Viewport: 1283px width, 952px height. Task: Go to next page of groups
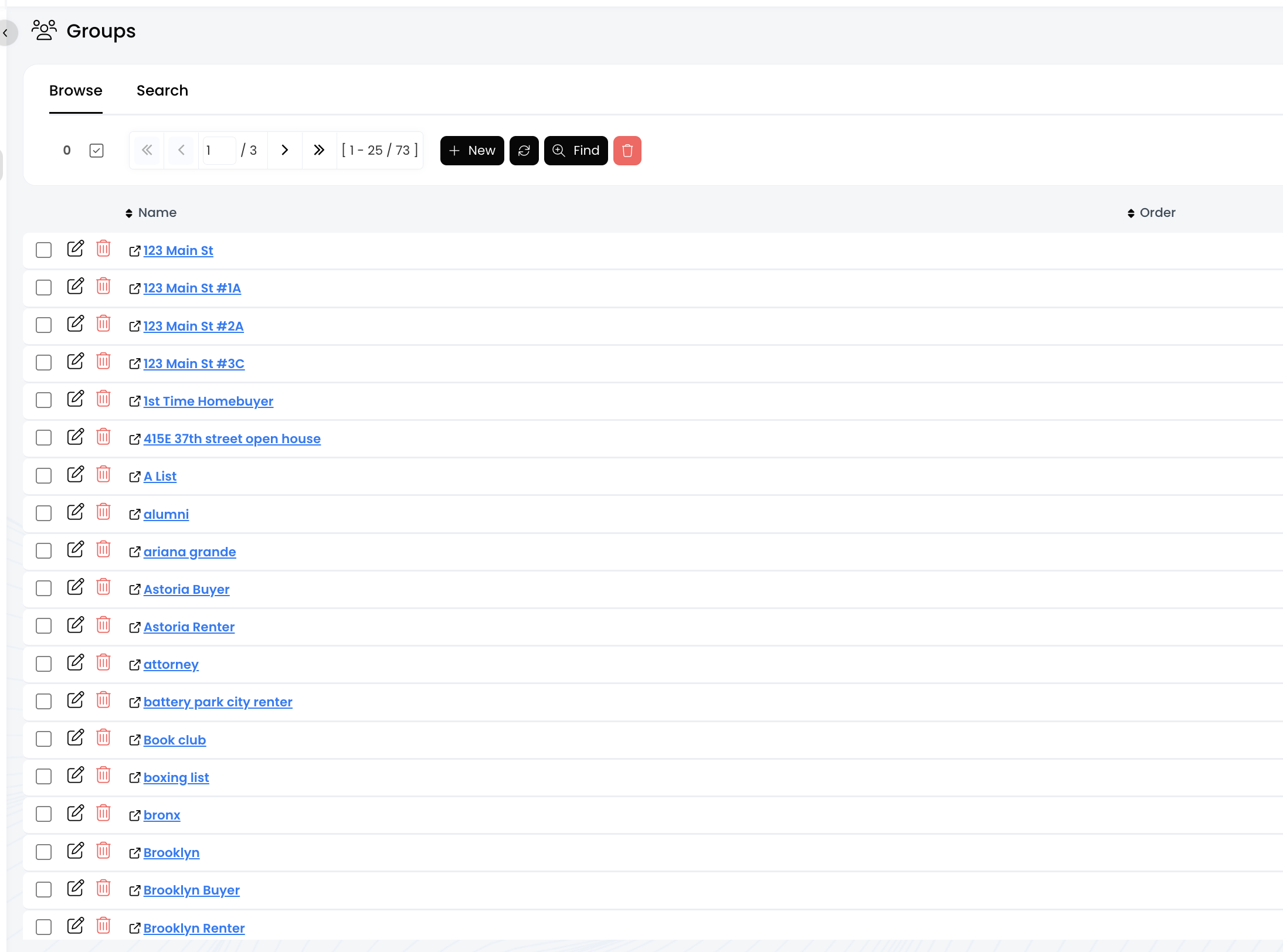click(x=284, y=151)
